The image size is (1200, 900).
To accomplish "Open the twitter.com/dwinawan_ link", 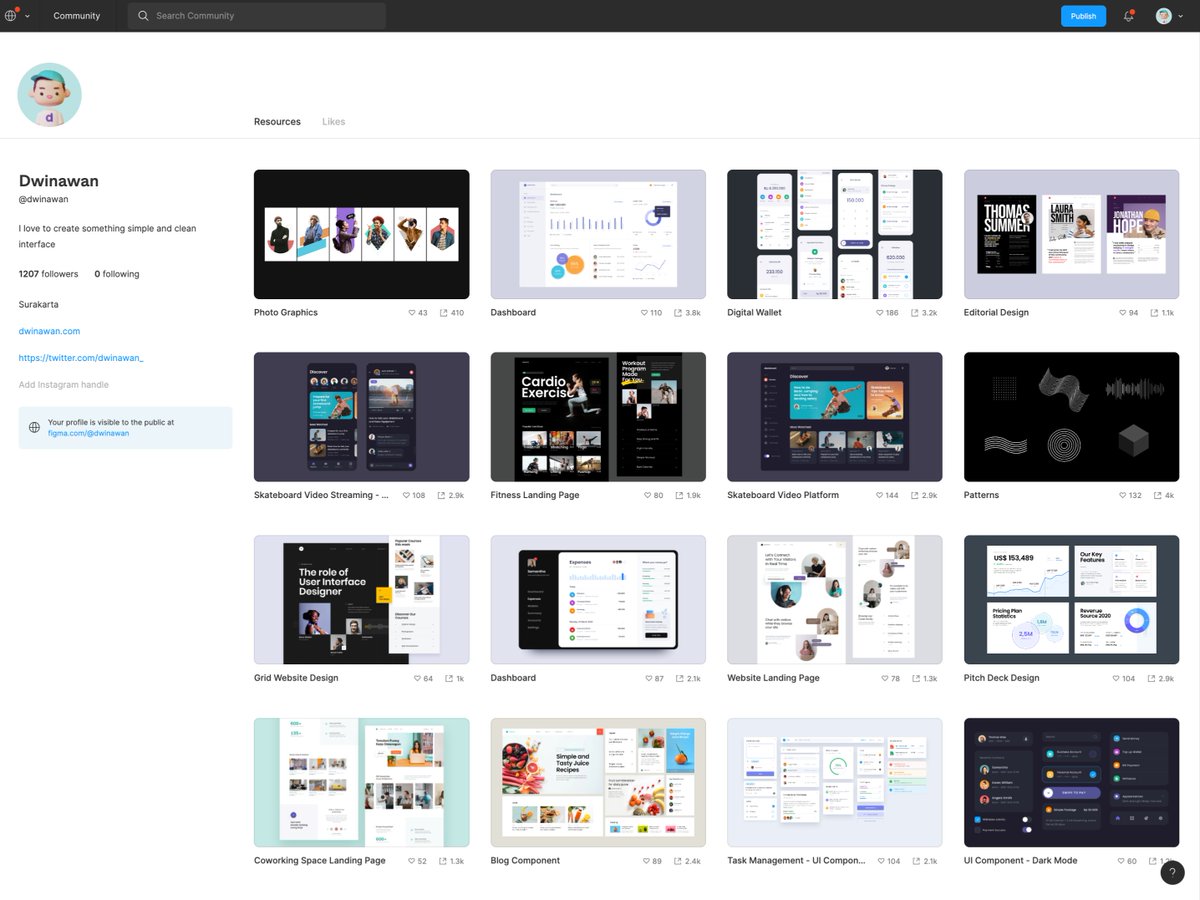I will [81, 358].
